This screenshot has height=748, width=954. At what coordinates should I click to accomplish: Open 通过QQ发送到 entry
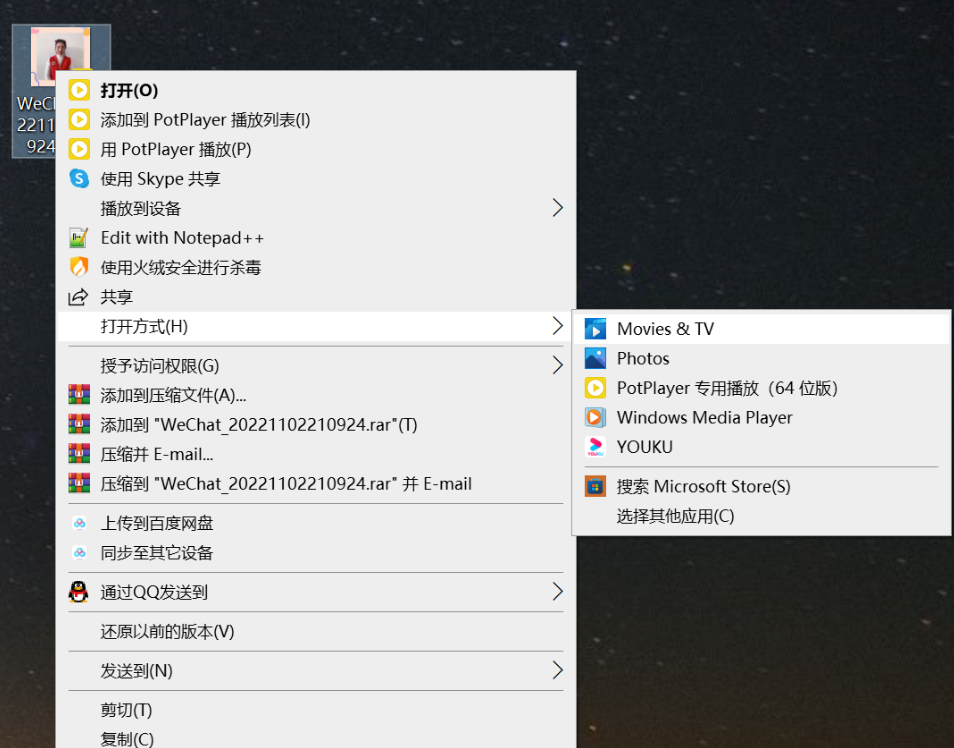tap(316, 592)
